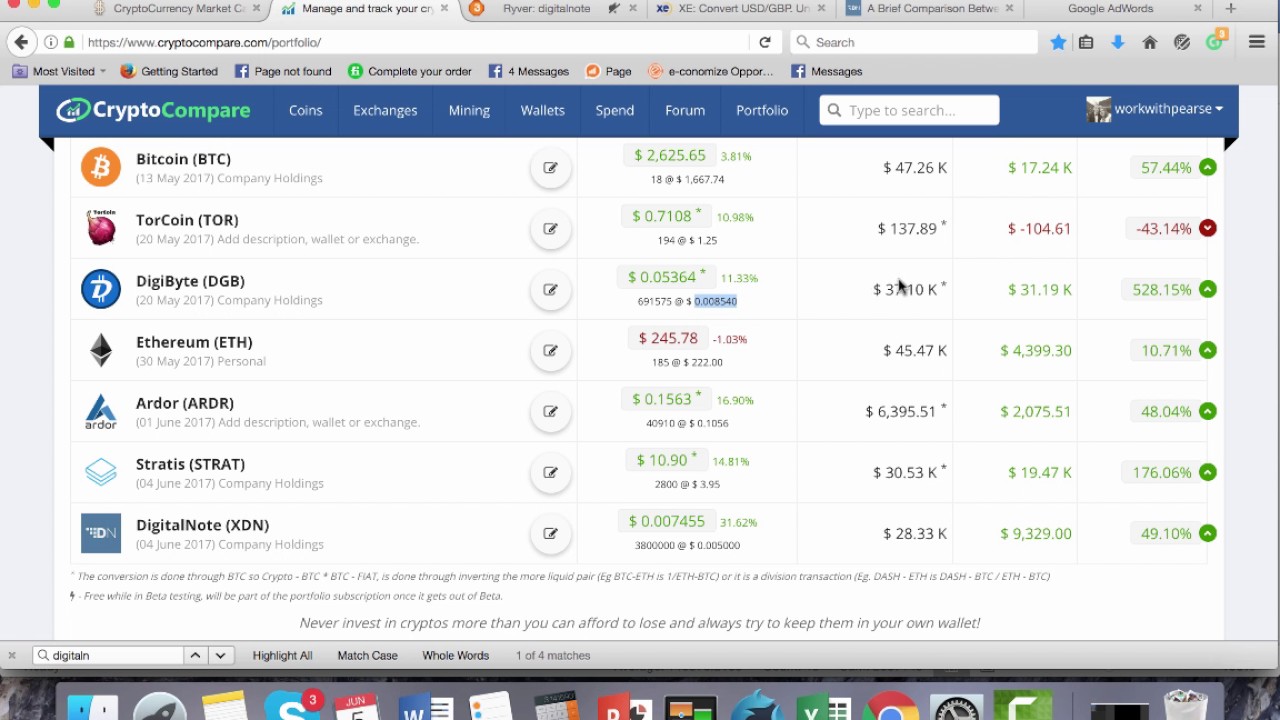Click the DigitalNote XDN logo
The width and height of the screenshot is (1280, 720).
pyautogui.click(x=101, y=533)
